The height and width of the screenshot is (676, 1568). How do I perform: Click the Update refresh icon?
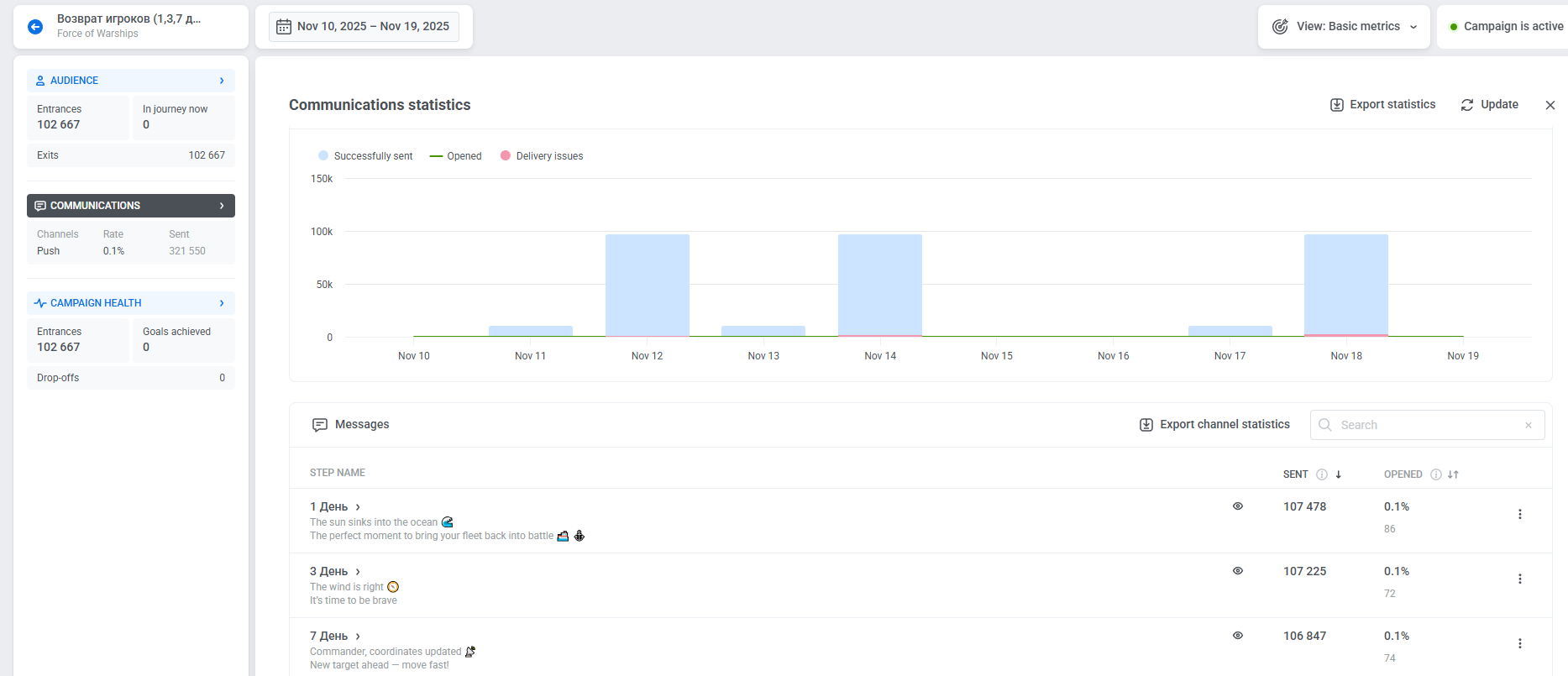(x=1467, y=105)
